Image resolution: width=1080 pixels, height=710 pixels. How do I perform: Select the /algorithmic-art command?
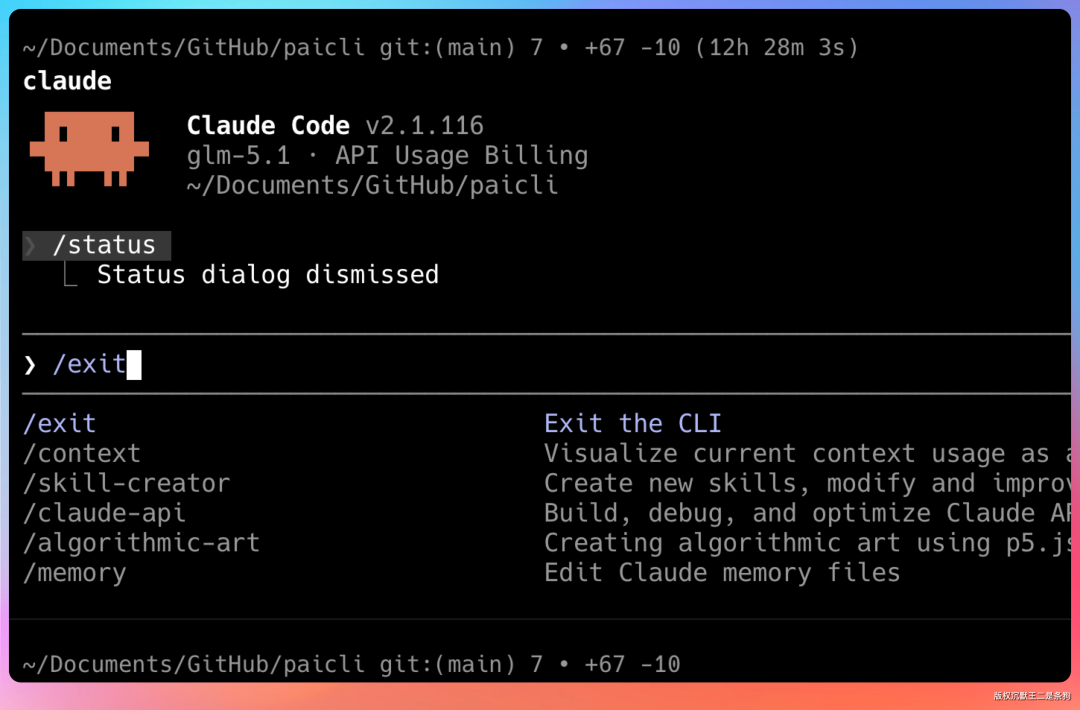(141, 543)
